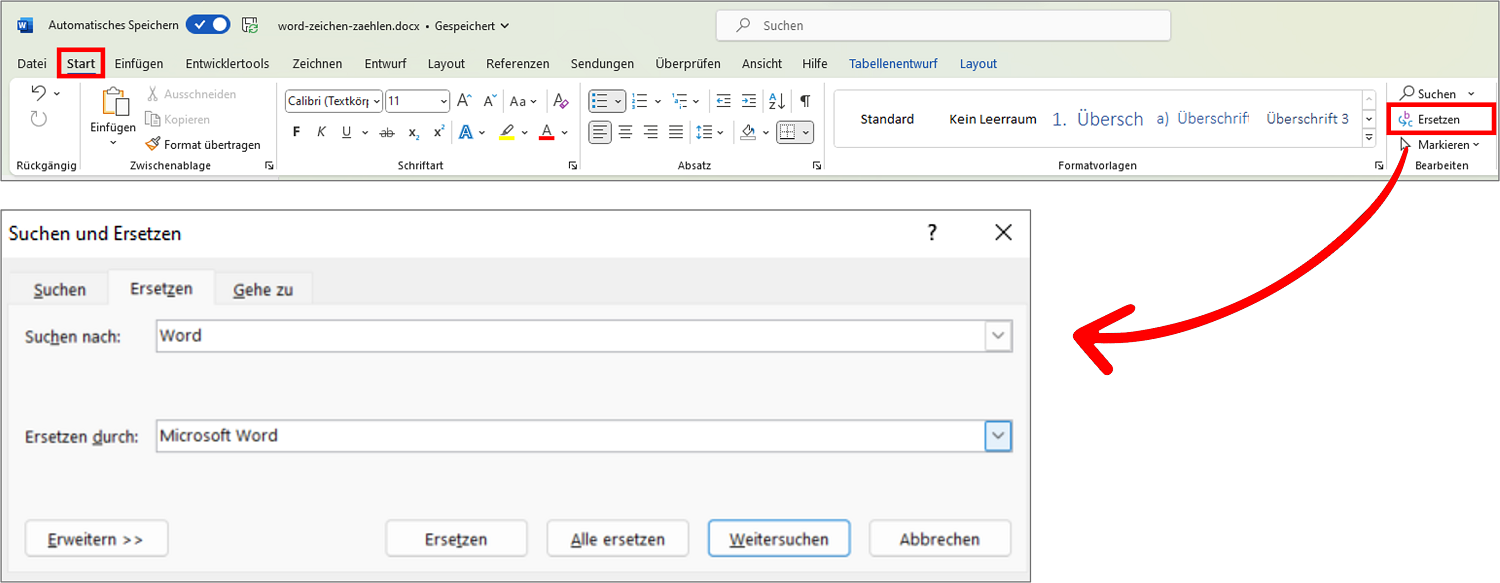Click the Ersetzen command in Bearbeiten group
1500x583 pixels.
(x=1430, y=119)
